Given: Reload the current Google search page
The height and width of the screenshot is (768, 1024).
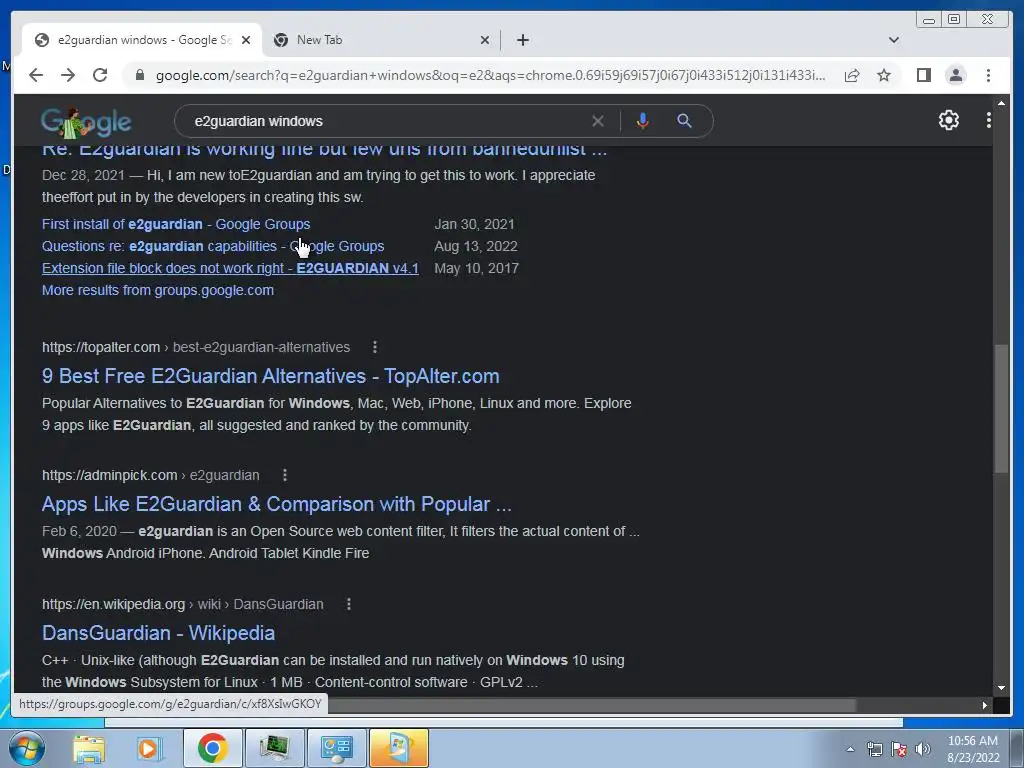Looking at the screenshot, I should pyautogui.click(x=100, y=75).
